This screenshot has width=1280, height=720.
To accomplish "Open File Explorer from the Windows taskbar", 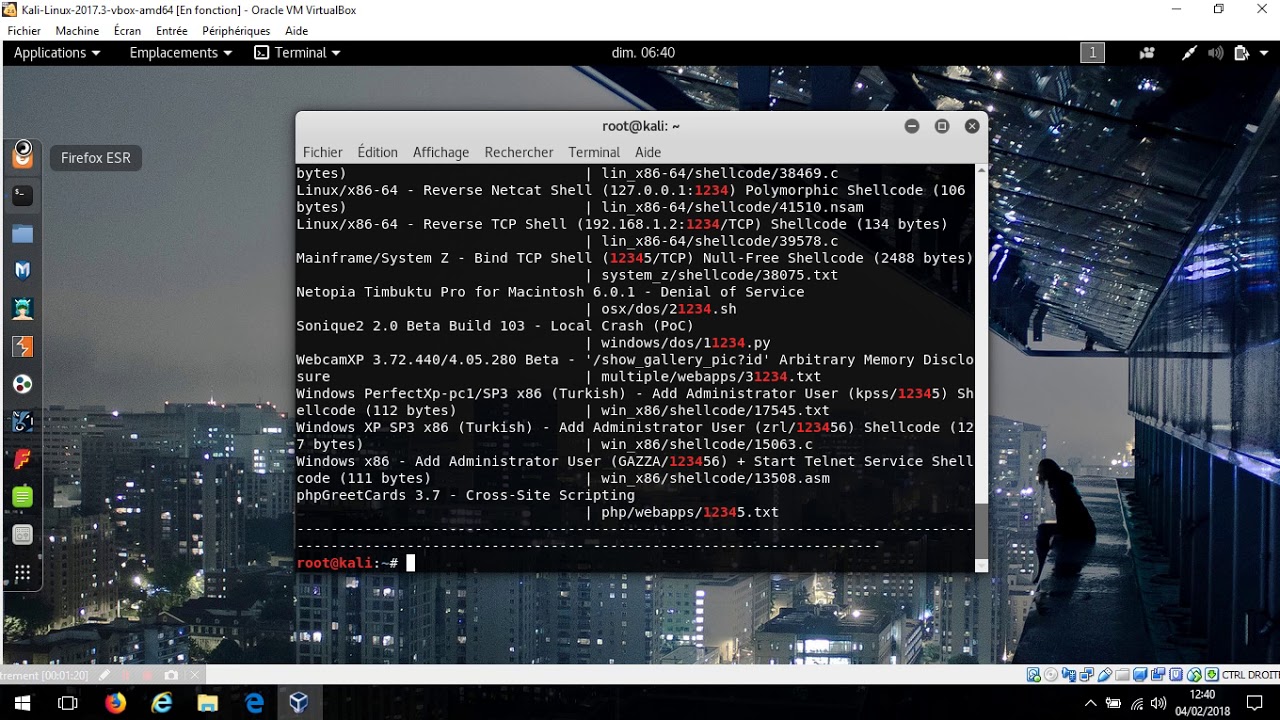I will click(x=207, y=703).
